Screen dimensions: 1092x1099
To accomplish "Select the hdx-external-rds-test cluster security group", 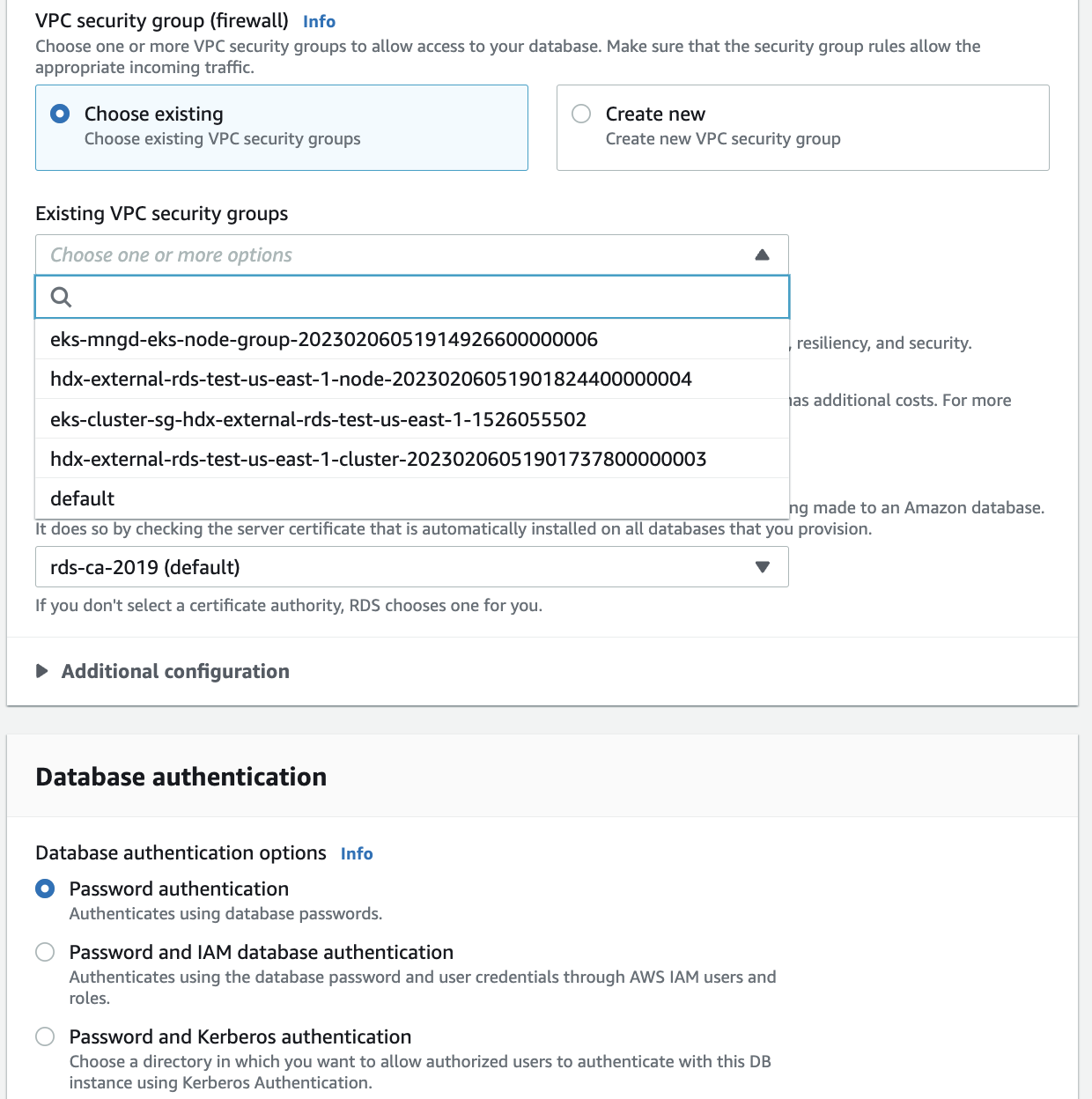I will tap(378, 459).
